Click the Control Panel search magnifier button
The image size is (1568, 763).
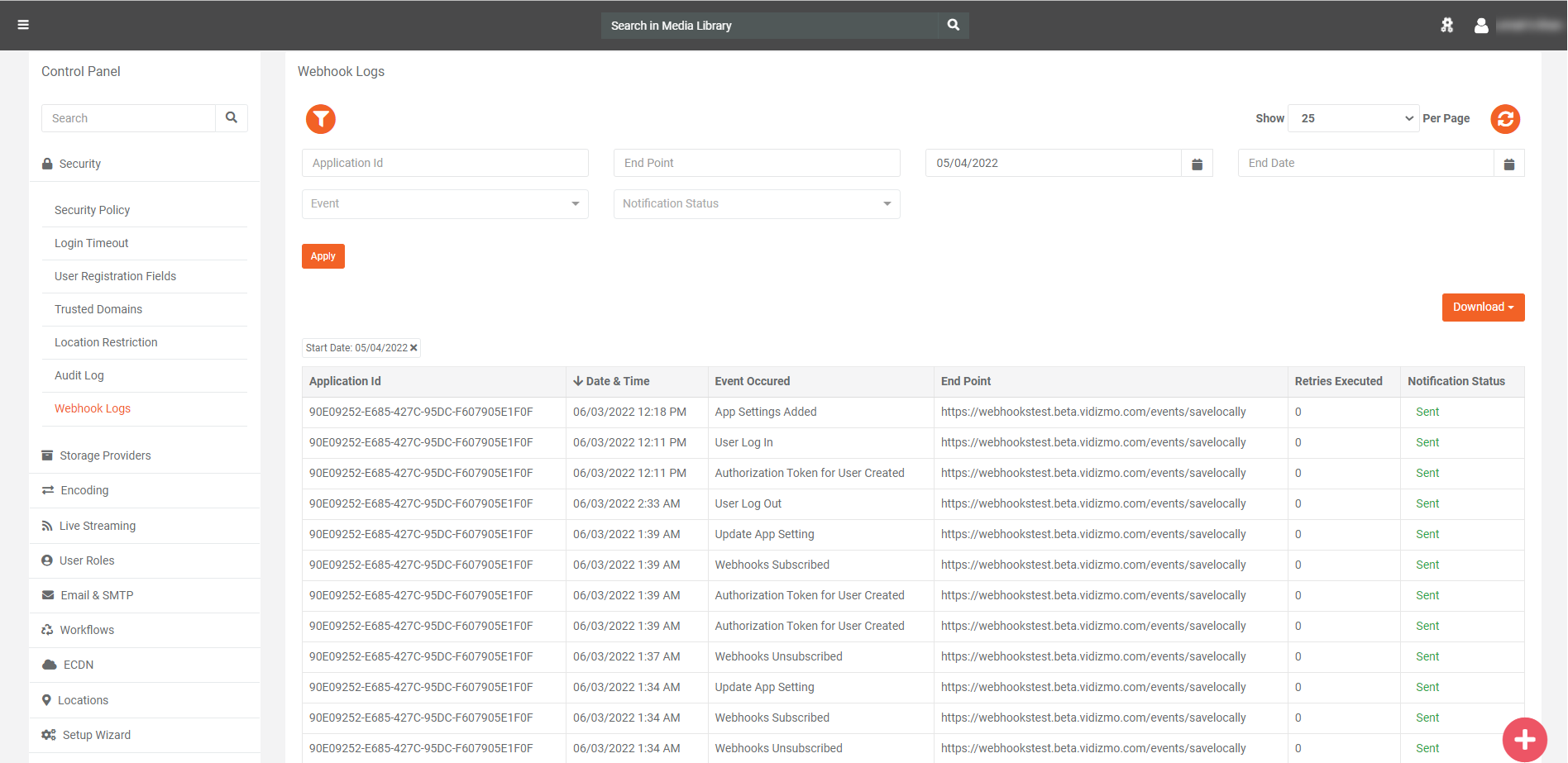[x=232, y=118]
